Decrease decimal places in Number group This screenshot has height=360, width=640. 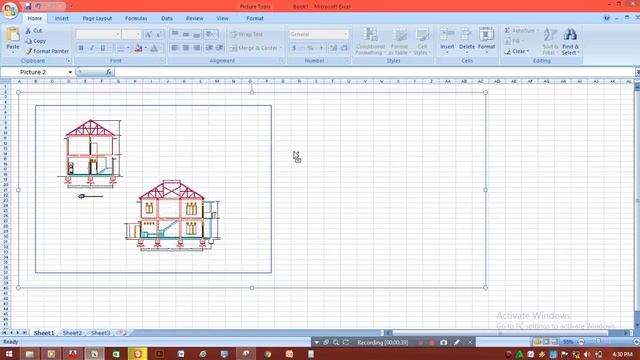344,48
